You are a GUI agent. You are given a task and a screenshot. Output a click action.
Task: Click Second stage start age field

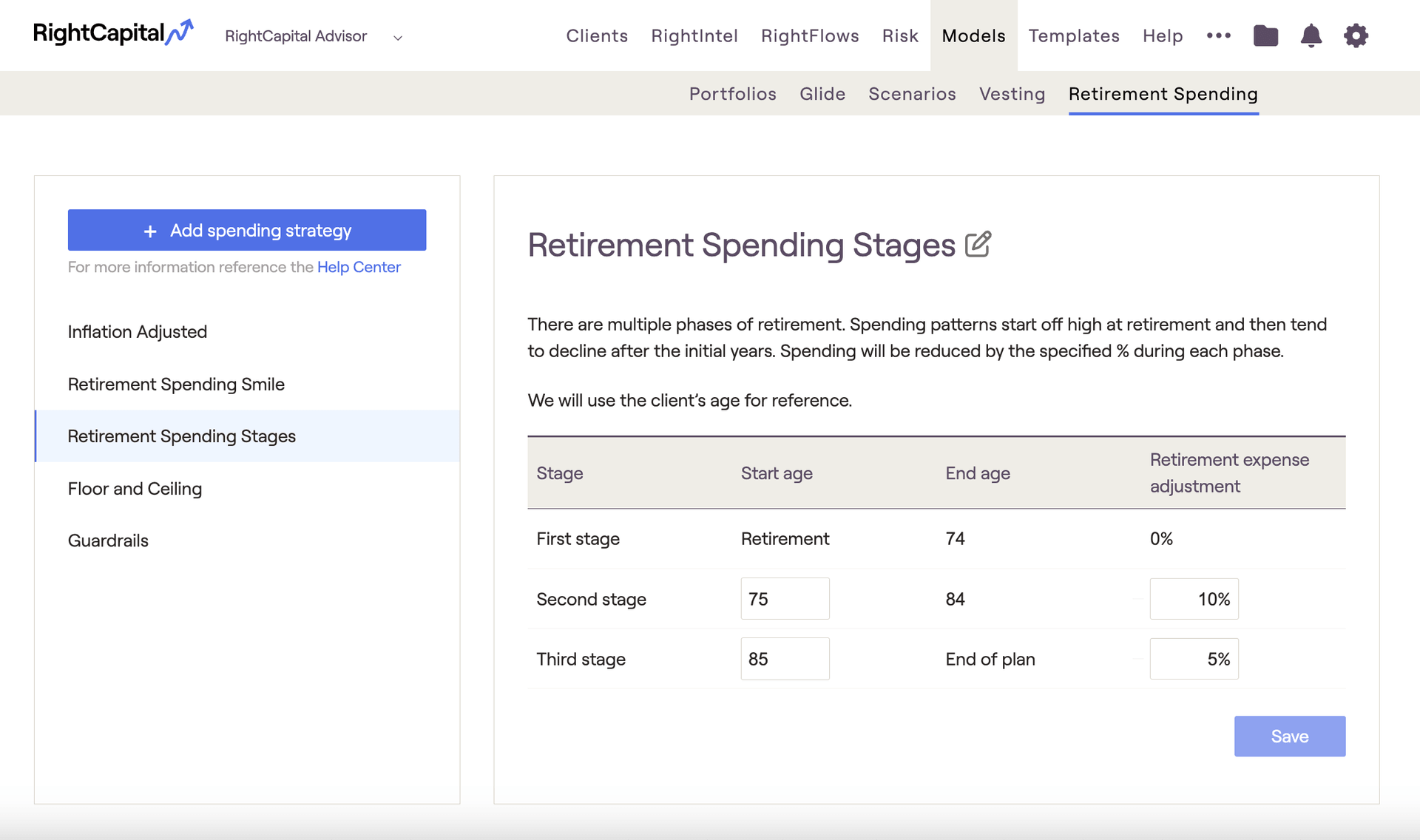tap(785, 598)
